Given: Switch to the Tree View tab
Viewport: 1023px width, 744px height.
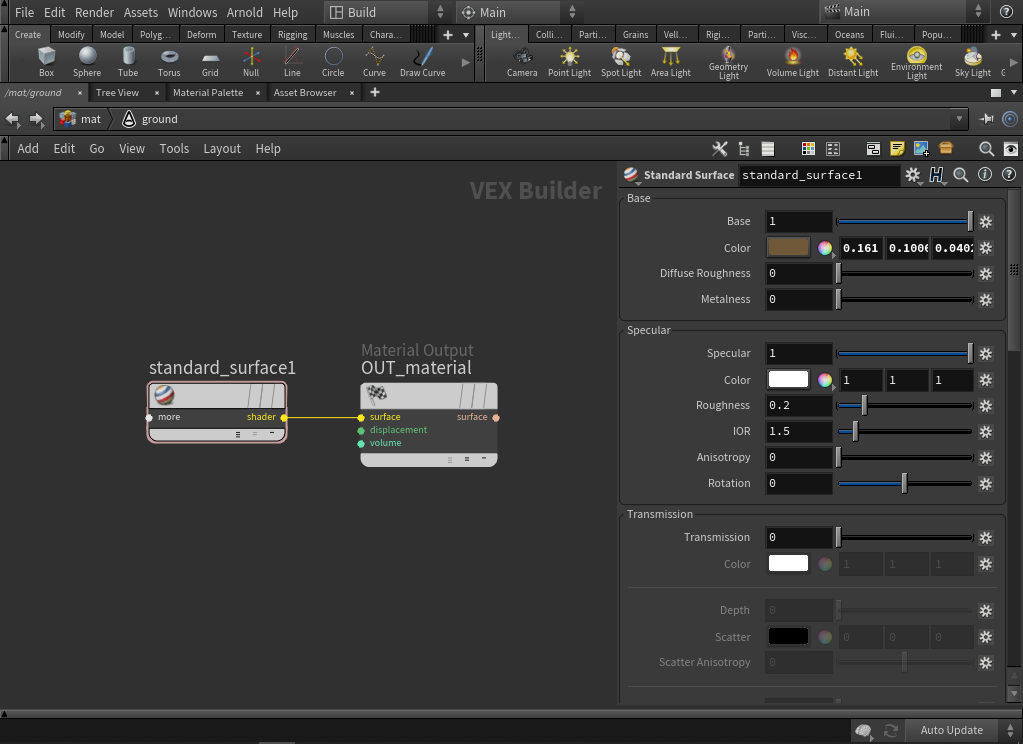Looking at the screenshot, I should point(117,93).
